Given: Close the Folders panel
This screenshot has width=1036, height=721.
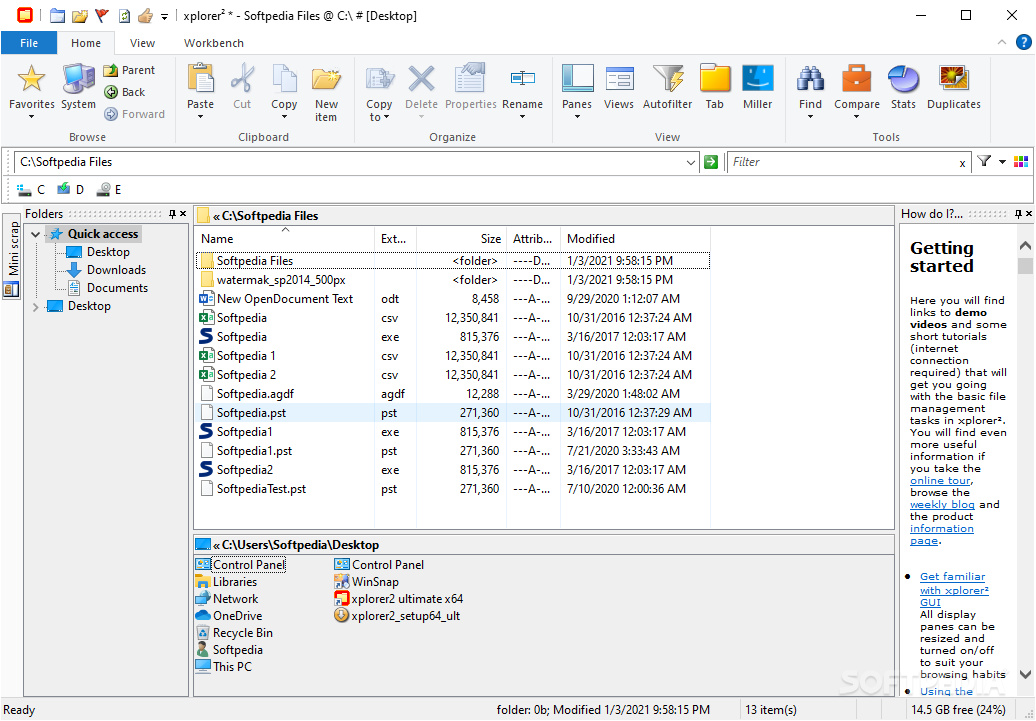Looking at the screenshot, I should (x=183, y=213).
